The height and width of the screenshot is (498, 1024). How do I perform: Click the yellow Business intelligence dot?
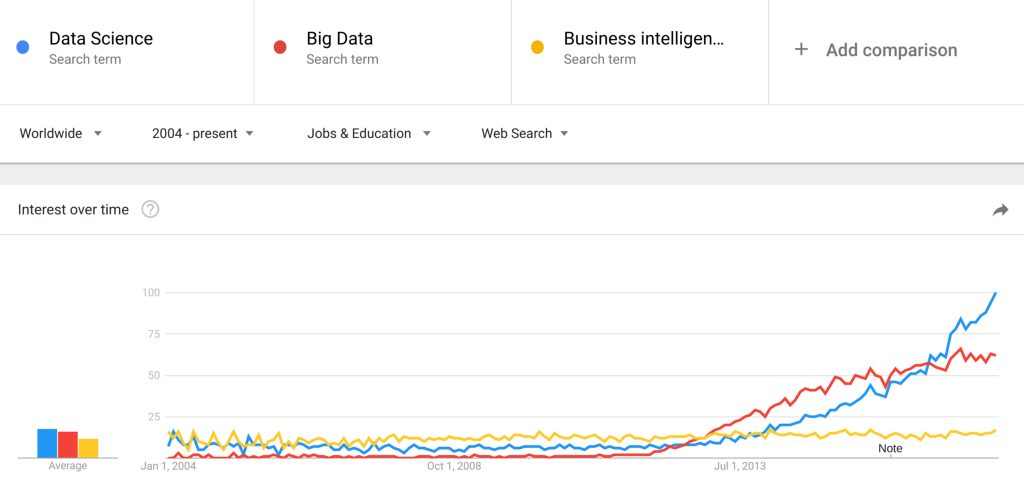[x=538, y=47]
